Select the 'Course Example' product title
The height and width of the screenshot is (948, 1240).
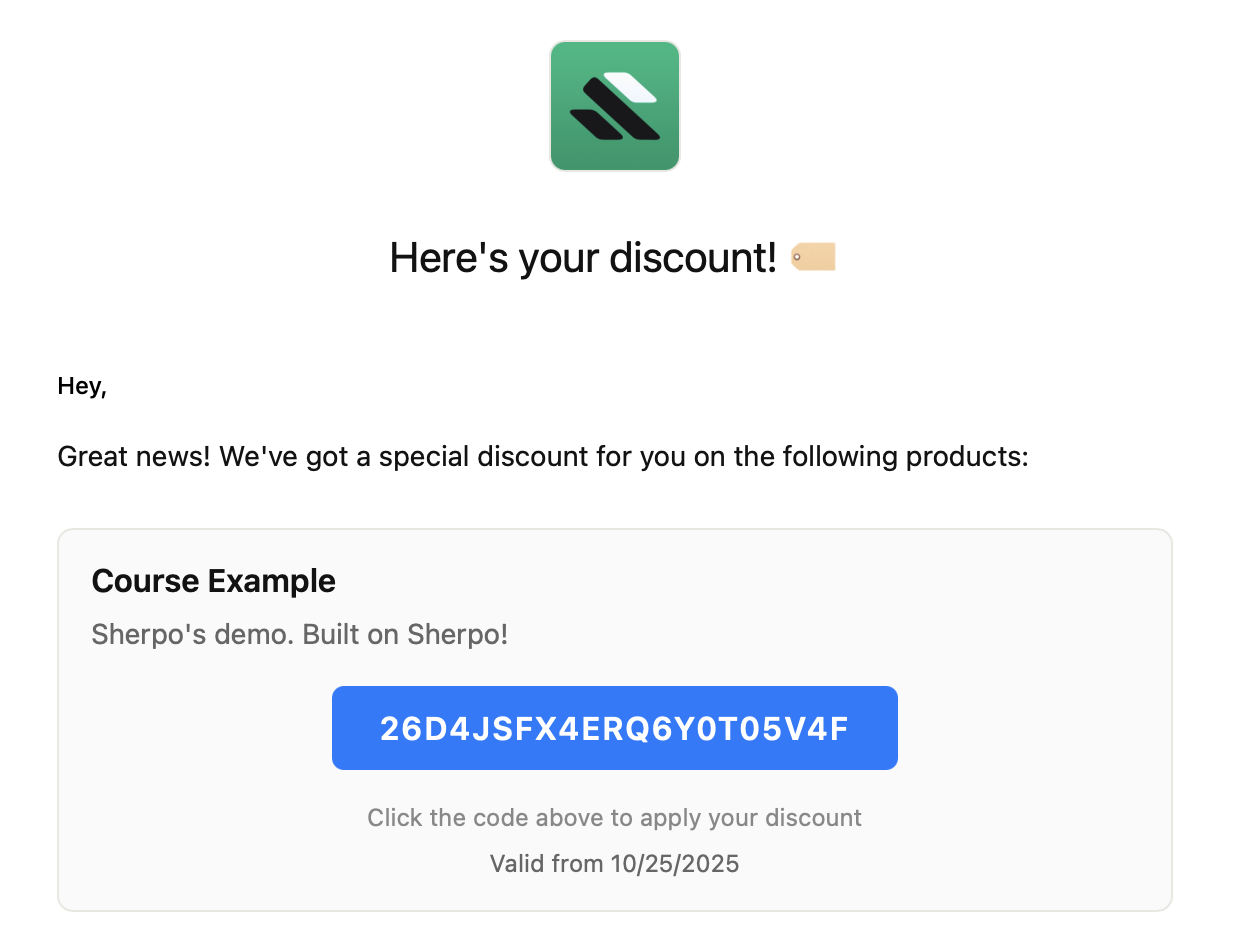click(x=213, y=580)
